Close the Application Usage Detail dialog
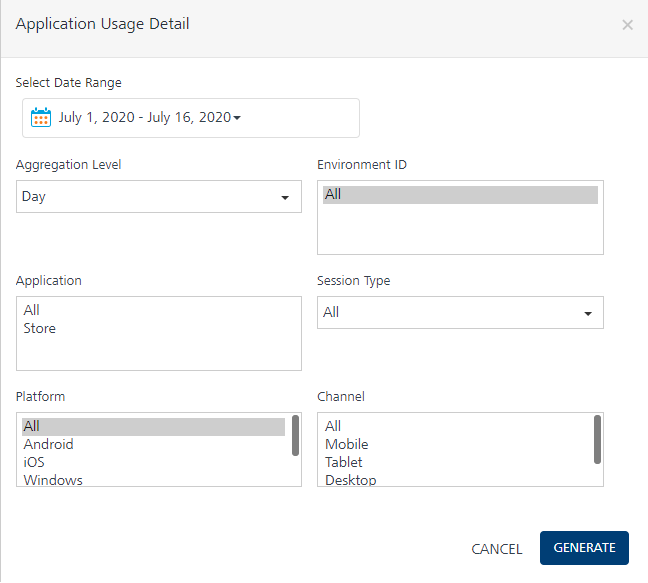 [627, 25]
